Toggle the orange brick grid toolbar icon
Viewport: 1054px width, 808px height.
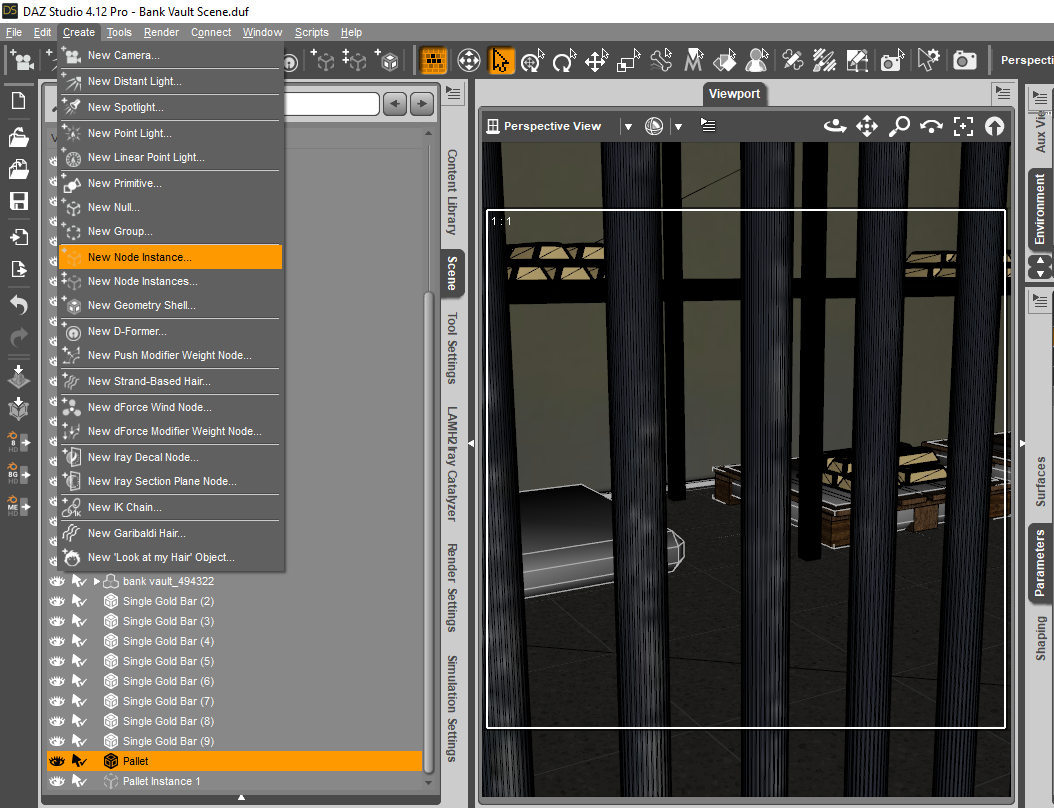[x=434, y=60]
